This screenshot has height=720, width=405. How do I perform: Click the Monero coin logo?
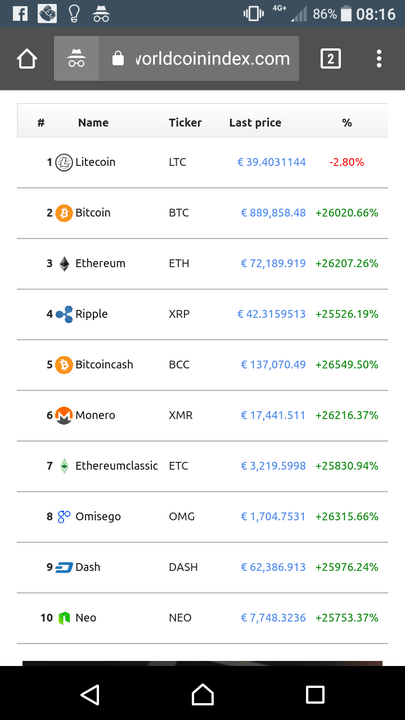click(x=64, y=416)
